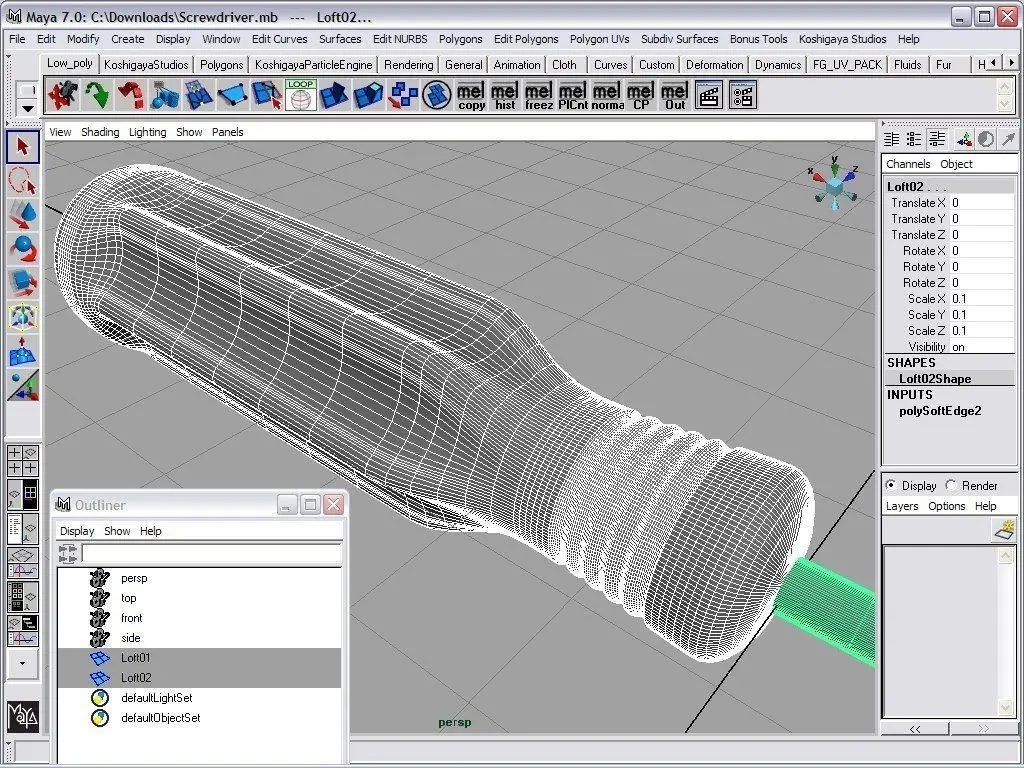The height and width of the screenshot is (768, 1024).
Task: Click the Scale X value field
Action: [982, 298]
